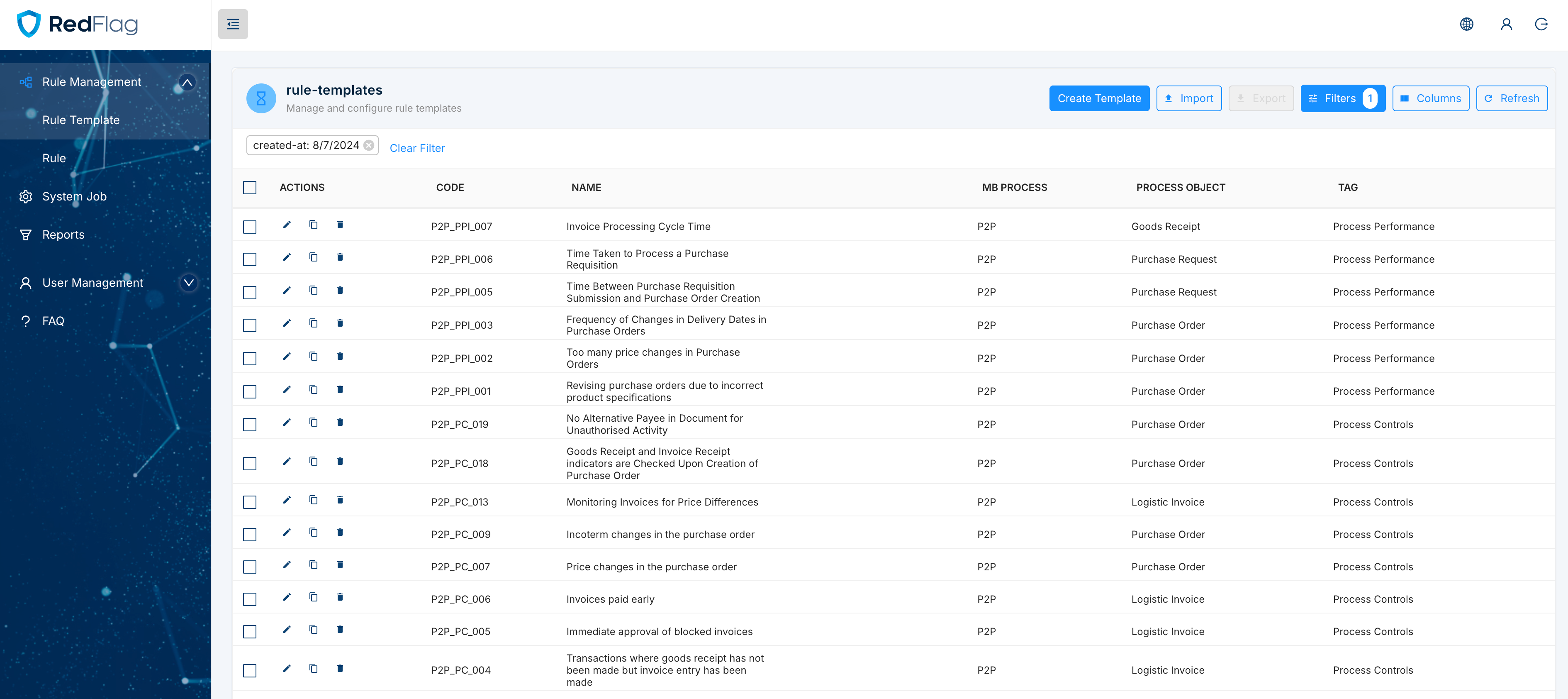1568x699 pixels.
Task: Remove the created-at 8/7/2024 filter chip
Action: tap(369, 145)
